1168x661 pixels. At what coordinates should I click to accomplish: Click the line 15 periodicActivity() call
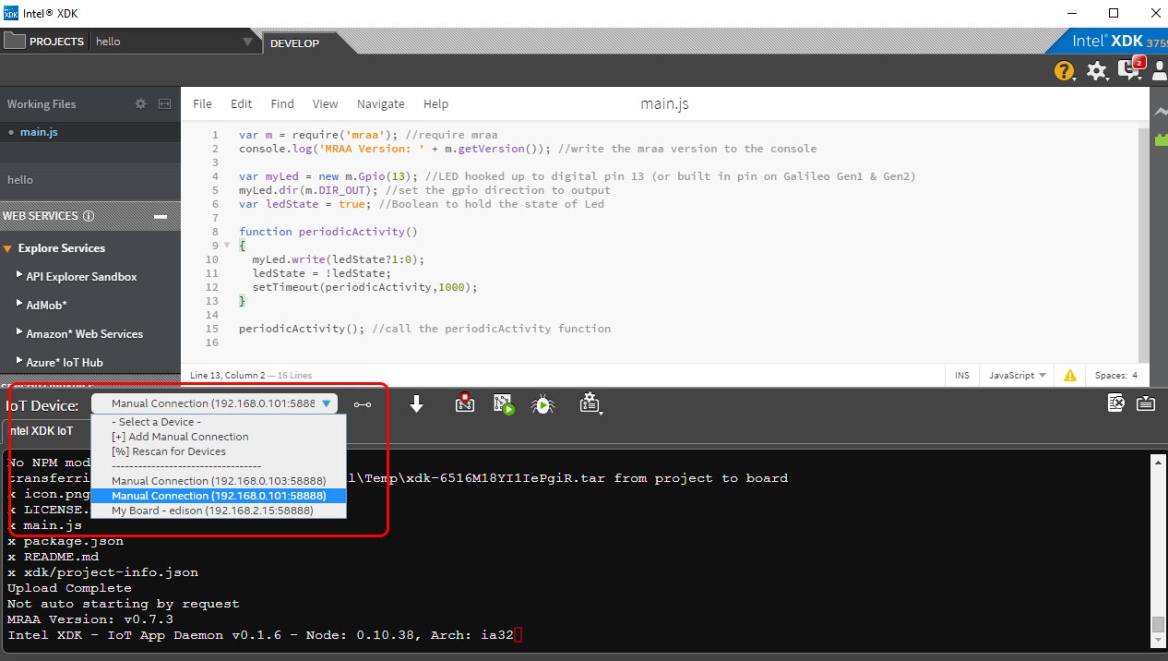tap(302, 329)
